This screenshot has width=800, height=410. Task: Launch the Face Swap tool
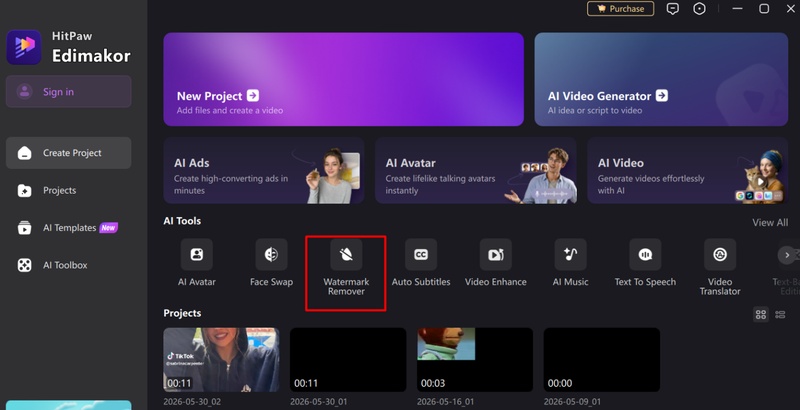click(x=271, y=254)
